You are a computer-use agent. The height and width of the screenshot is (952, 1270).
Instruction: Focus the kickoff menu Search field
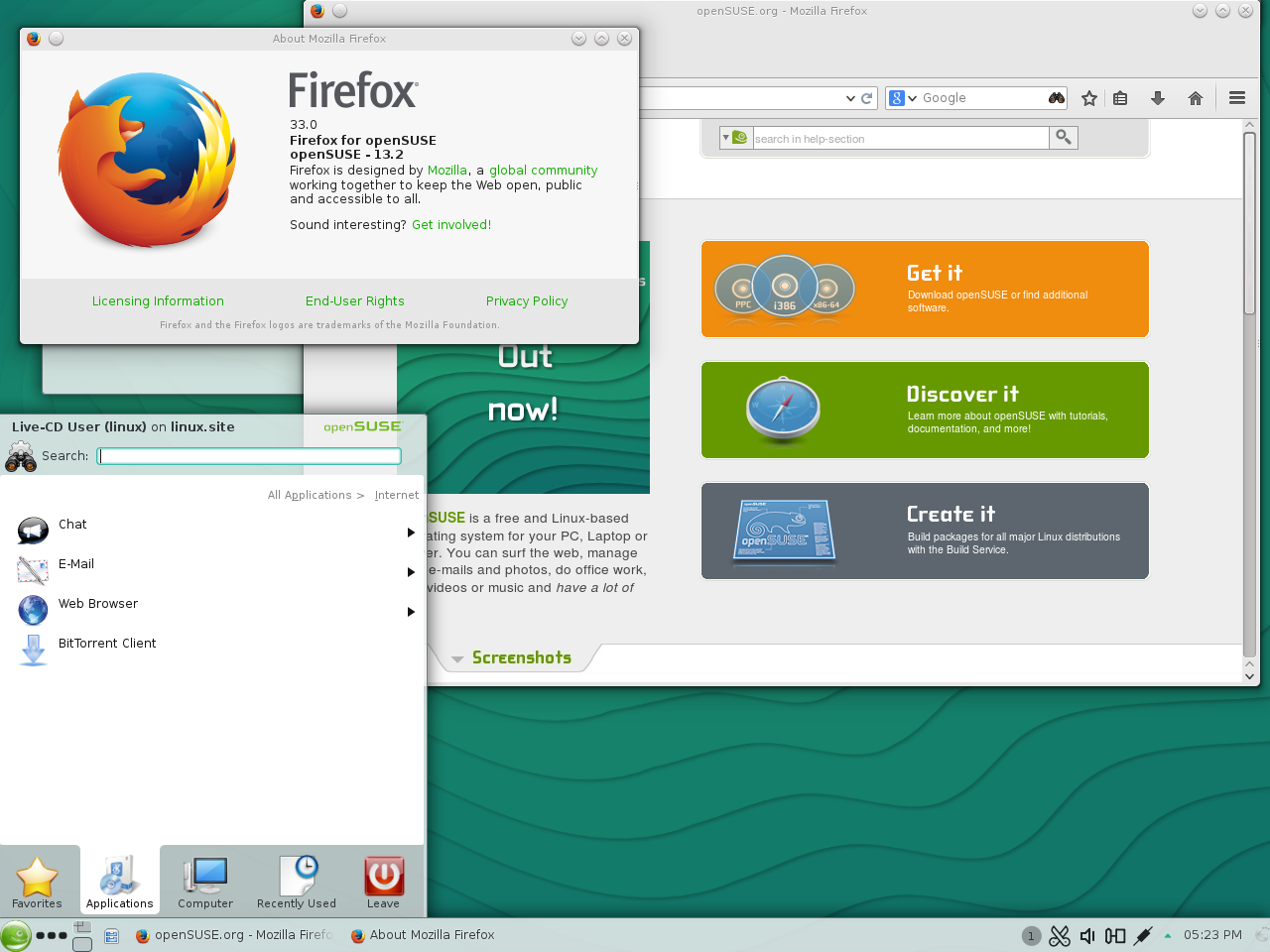click(249, 456)
